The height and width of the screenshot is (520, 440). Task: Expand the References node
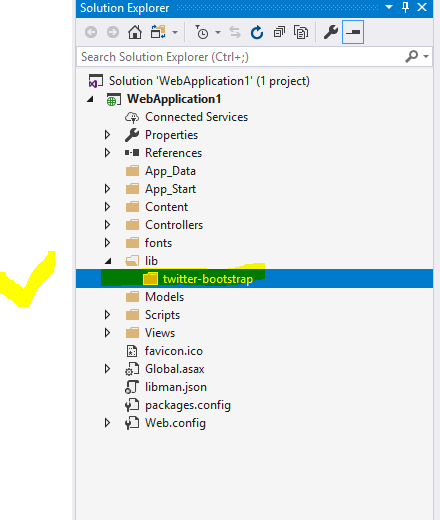coord(107,153)
